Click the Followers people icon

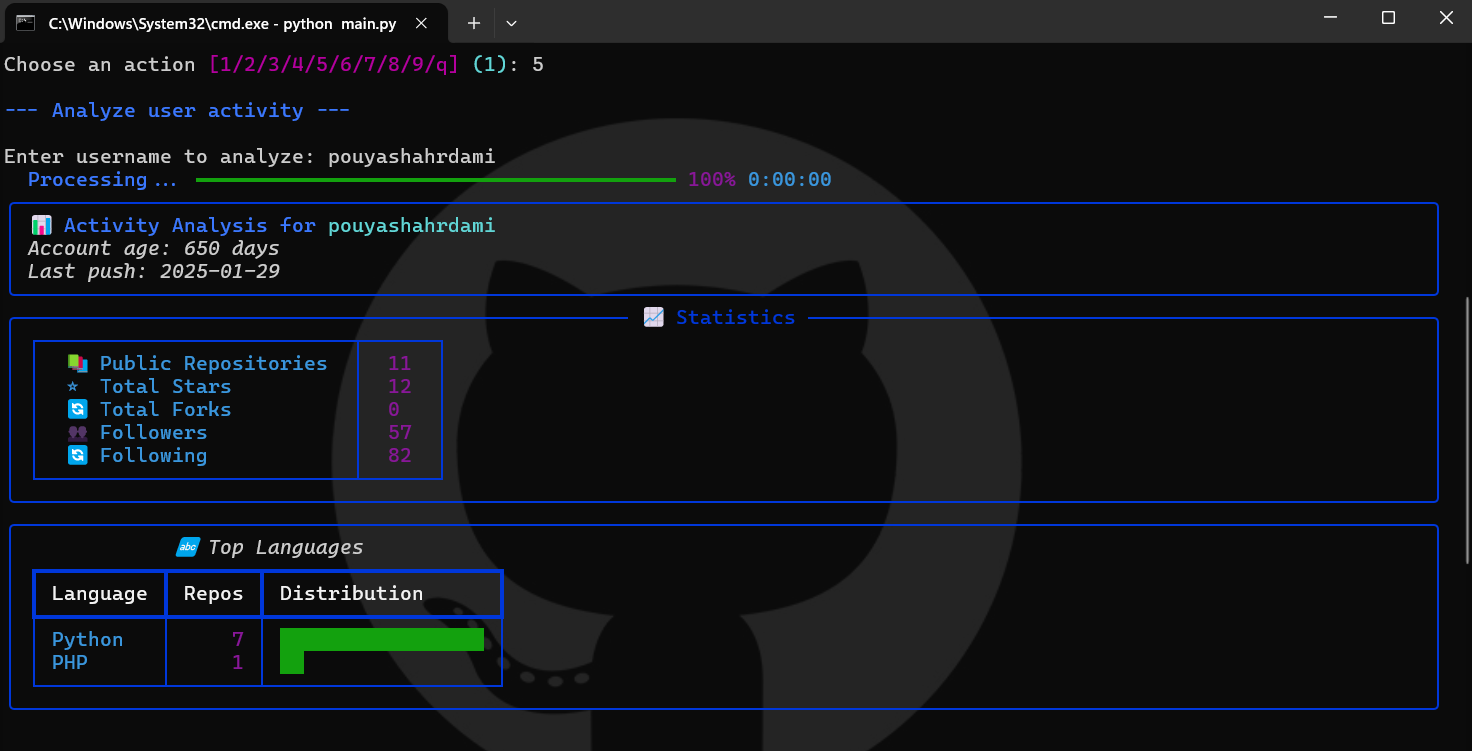coord(77,433)
